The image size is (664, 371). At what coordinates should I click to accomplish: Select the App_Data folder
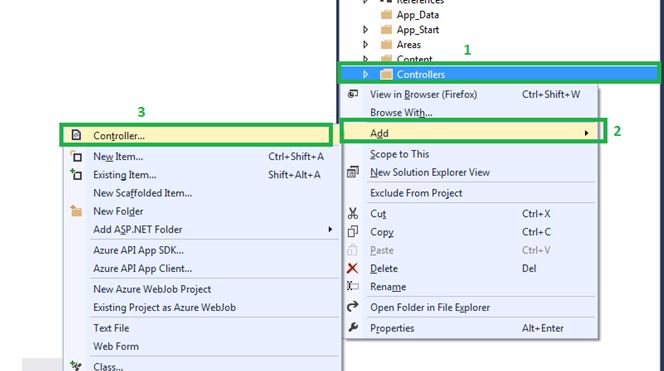(417, 15)
